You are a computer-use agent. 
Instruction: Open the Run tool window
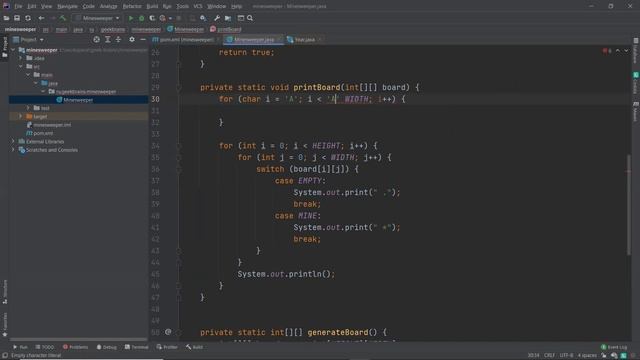(20, 347)
